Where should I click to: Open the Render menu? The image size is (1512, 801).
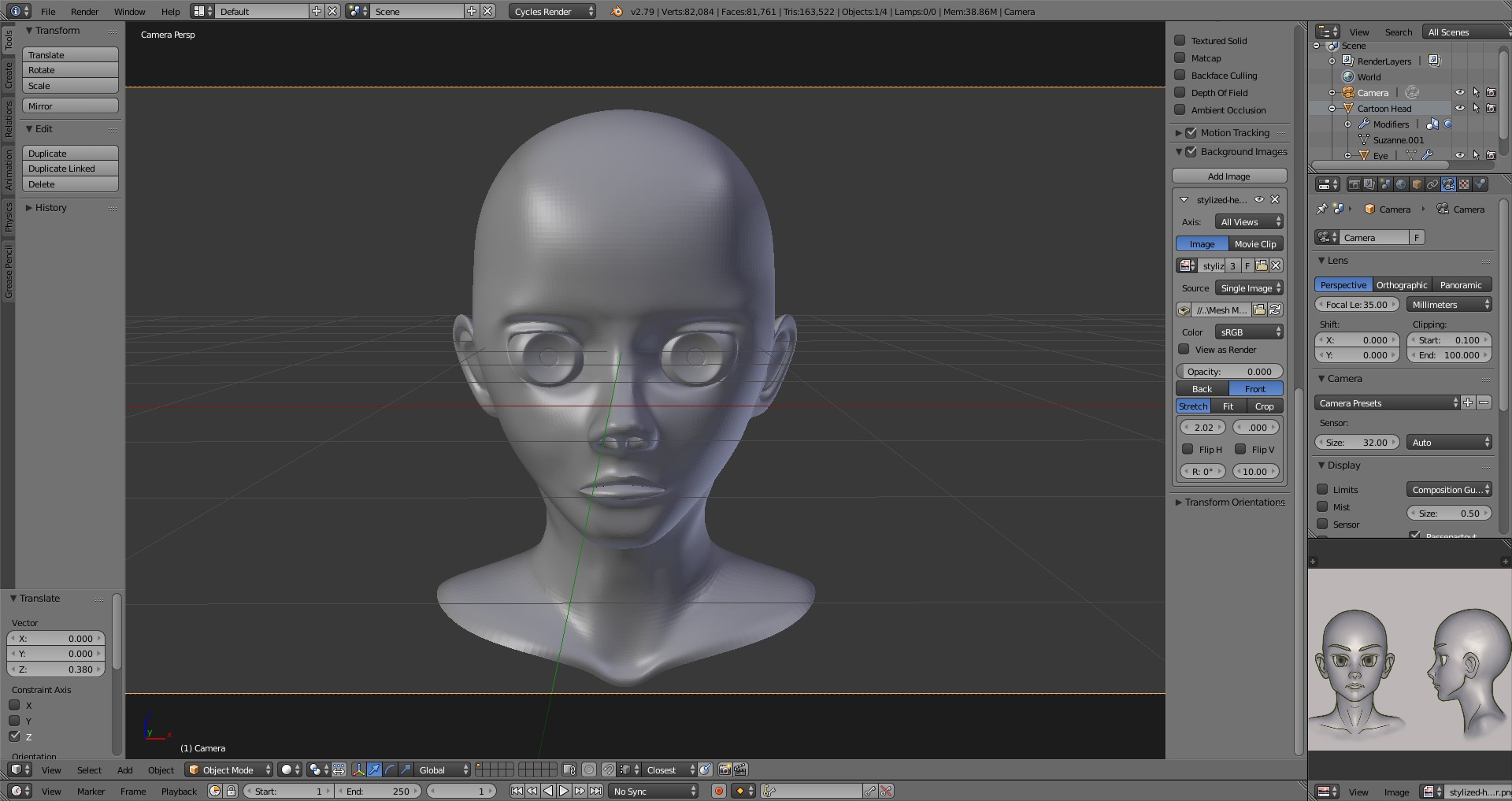tap(84, 12)
